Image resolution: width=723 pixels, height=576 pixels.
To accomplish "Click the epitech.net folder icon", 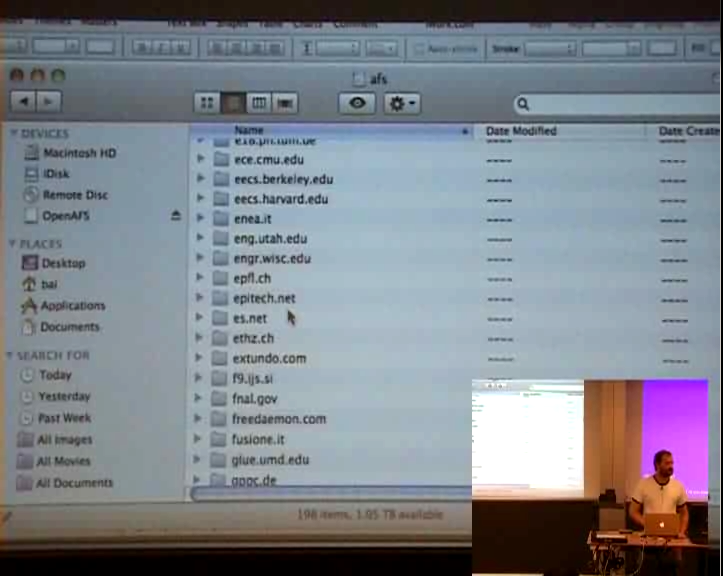I will pos(220,298).
